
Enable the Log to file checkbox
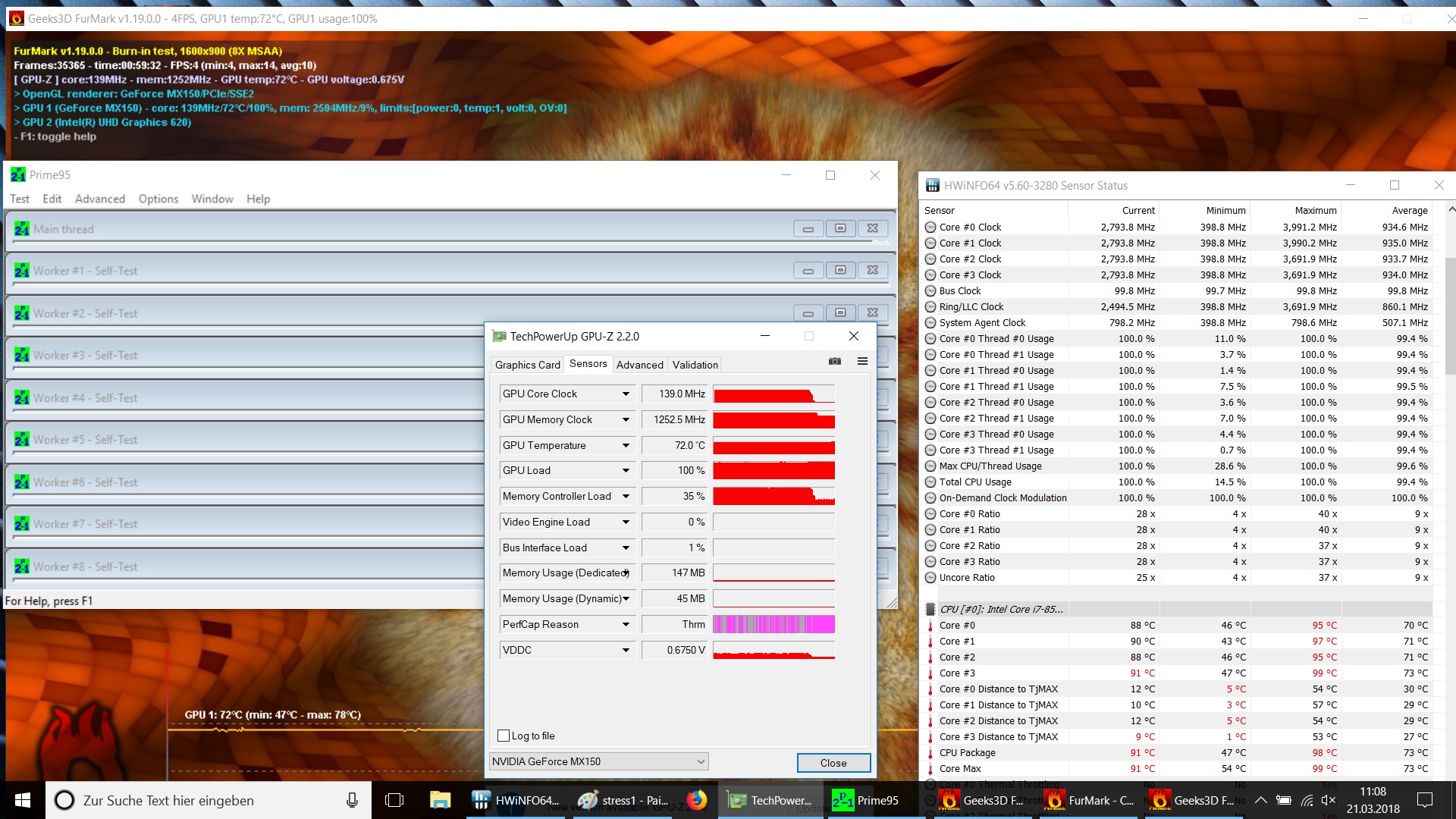(504, 736)
